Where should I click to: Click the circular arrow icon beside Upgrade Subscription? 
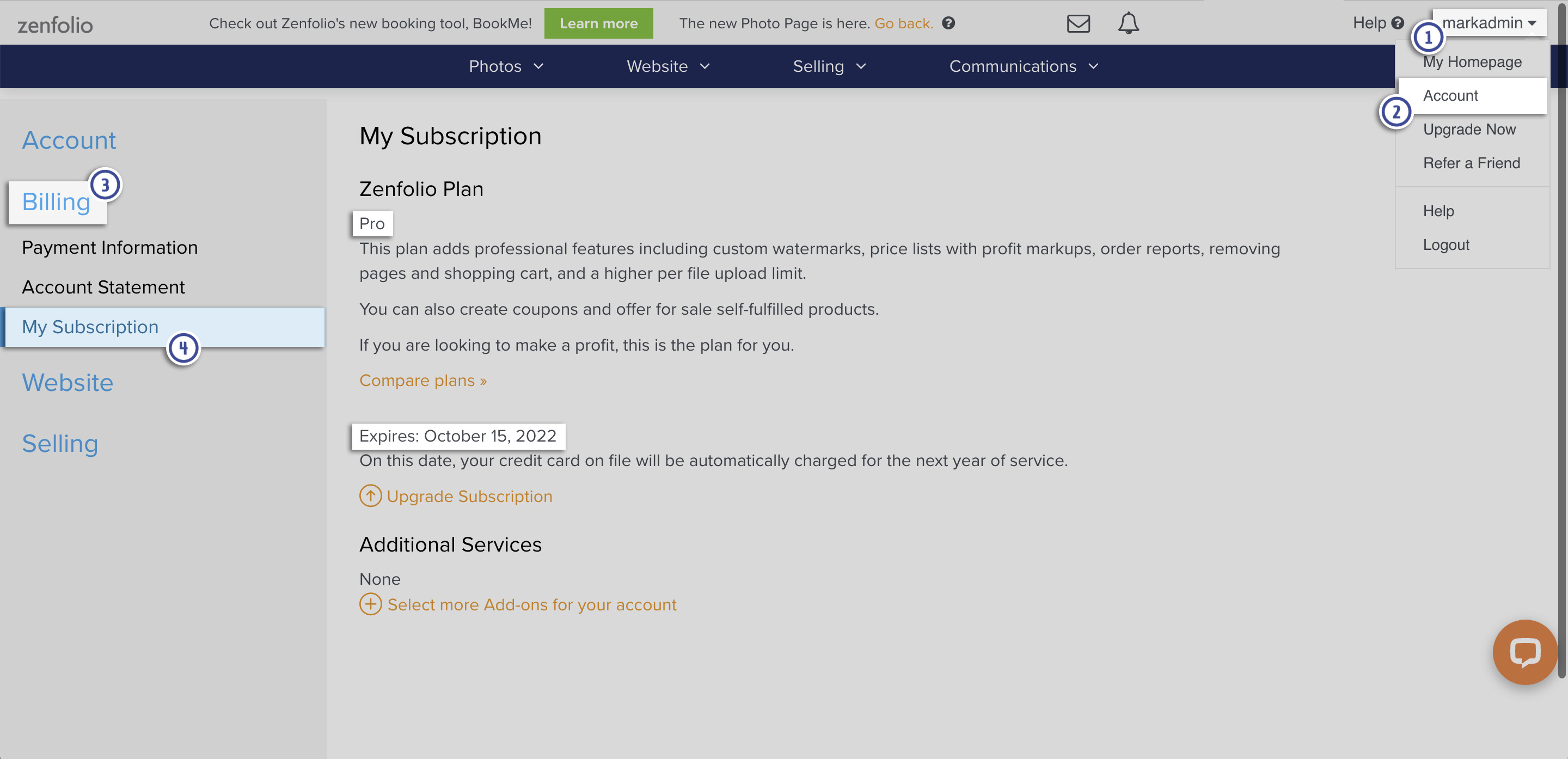click(370, 496)
